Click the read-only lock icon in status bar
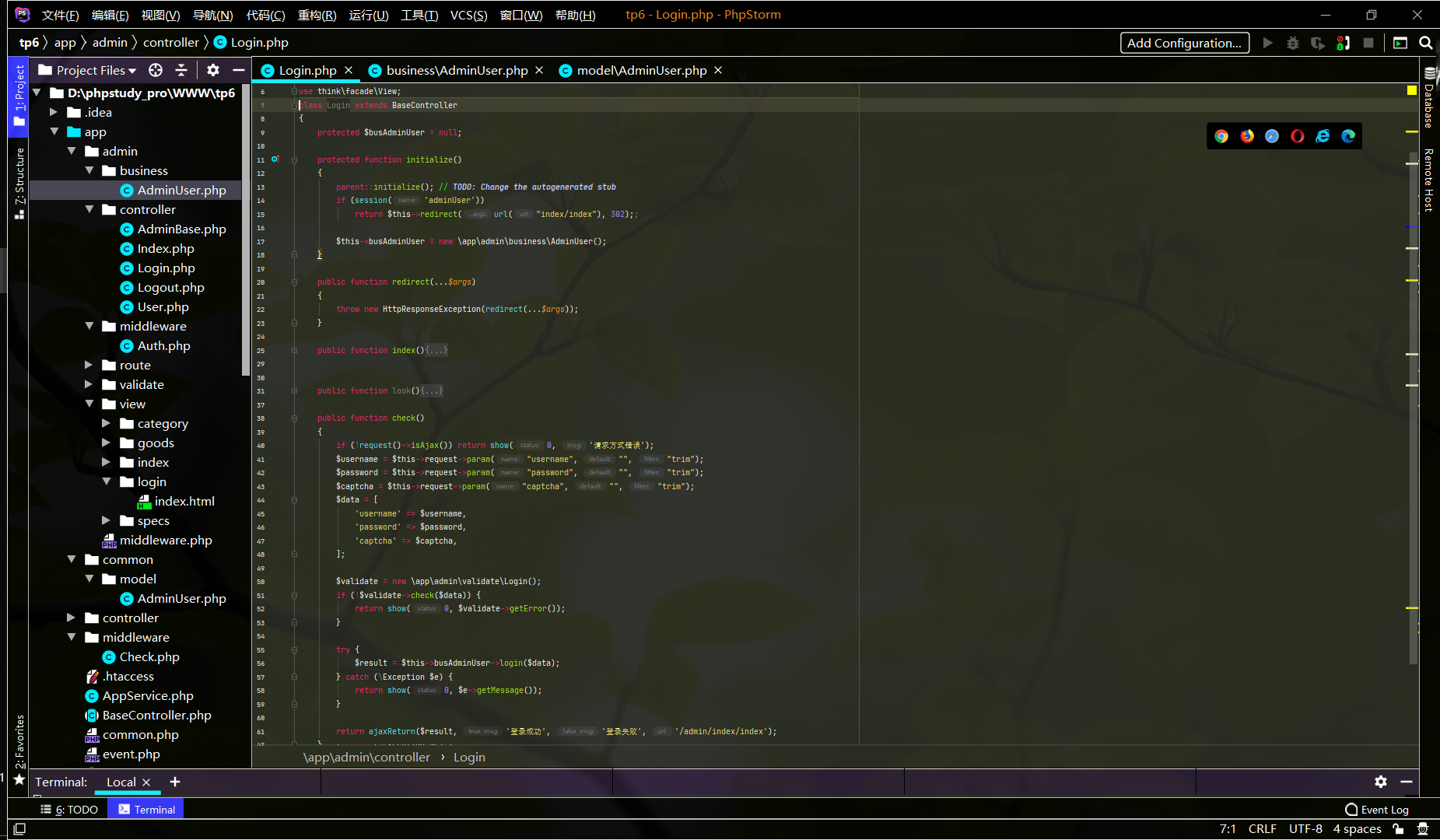 (1399, 829)
